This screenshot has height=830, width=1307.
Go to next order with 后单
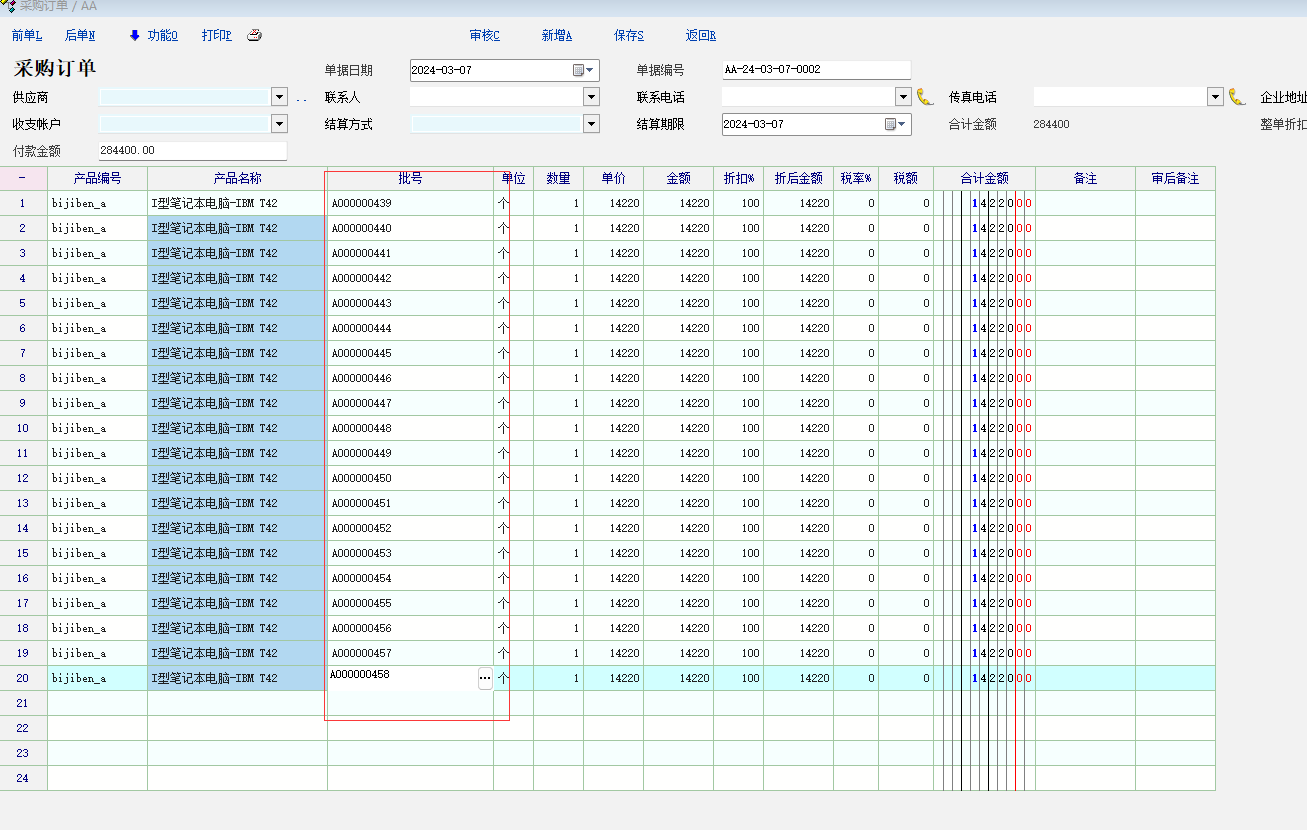80,35
